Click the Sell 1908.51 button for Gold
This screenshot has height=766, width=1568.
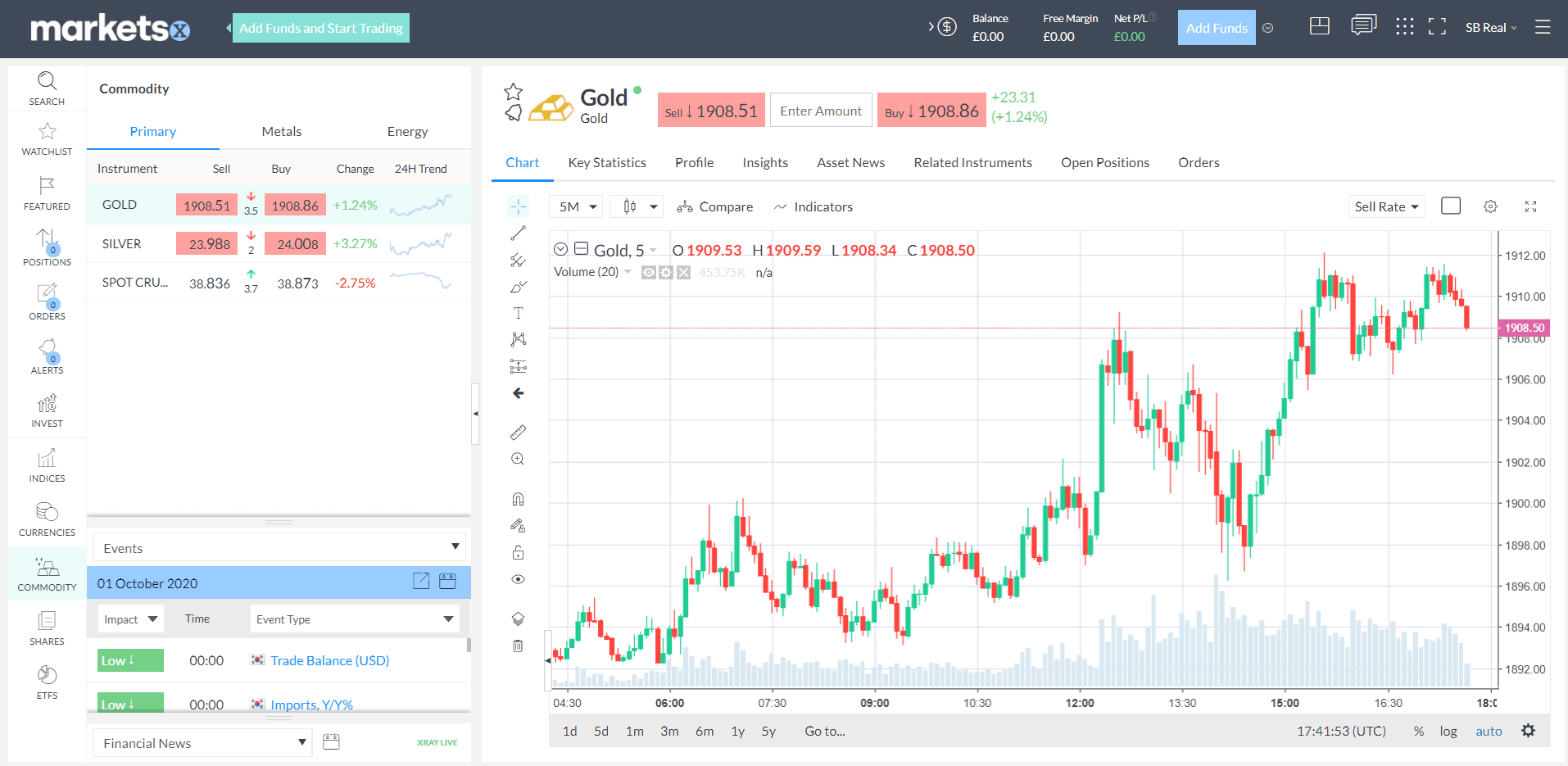711,111
